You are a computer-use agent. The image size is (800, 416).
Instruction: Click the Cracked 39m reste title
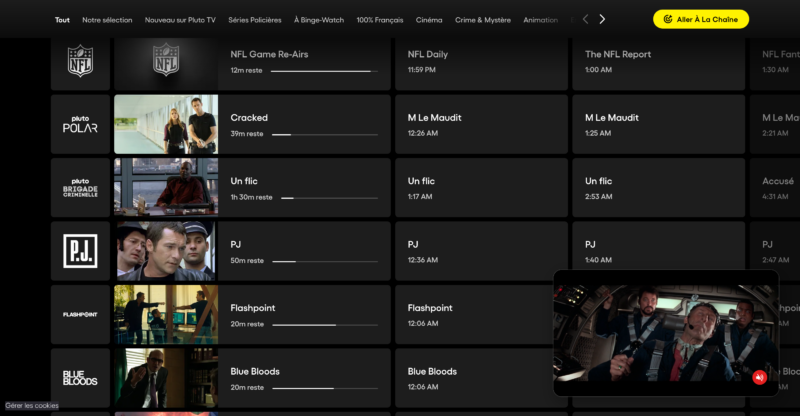click(x=249, y=117)
